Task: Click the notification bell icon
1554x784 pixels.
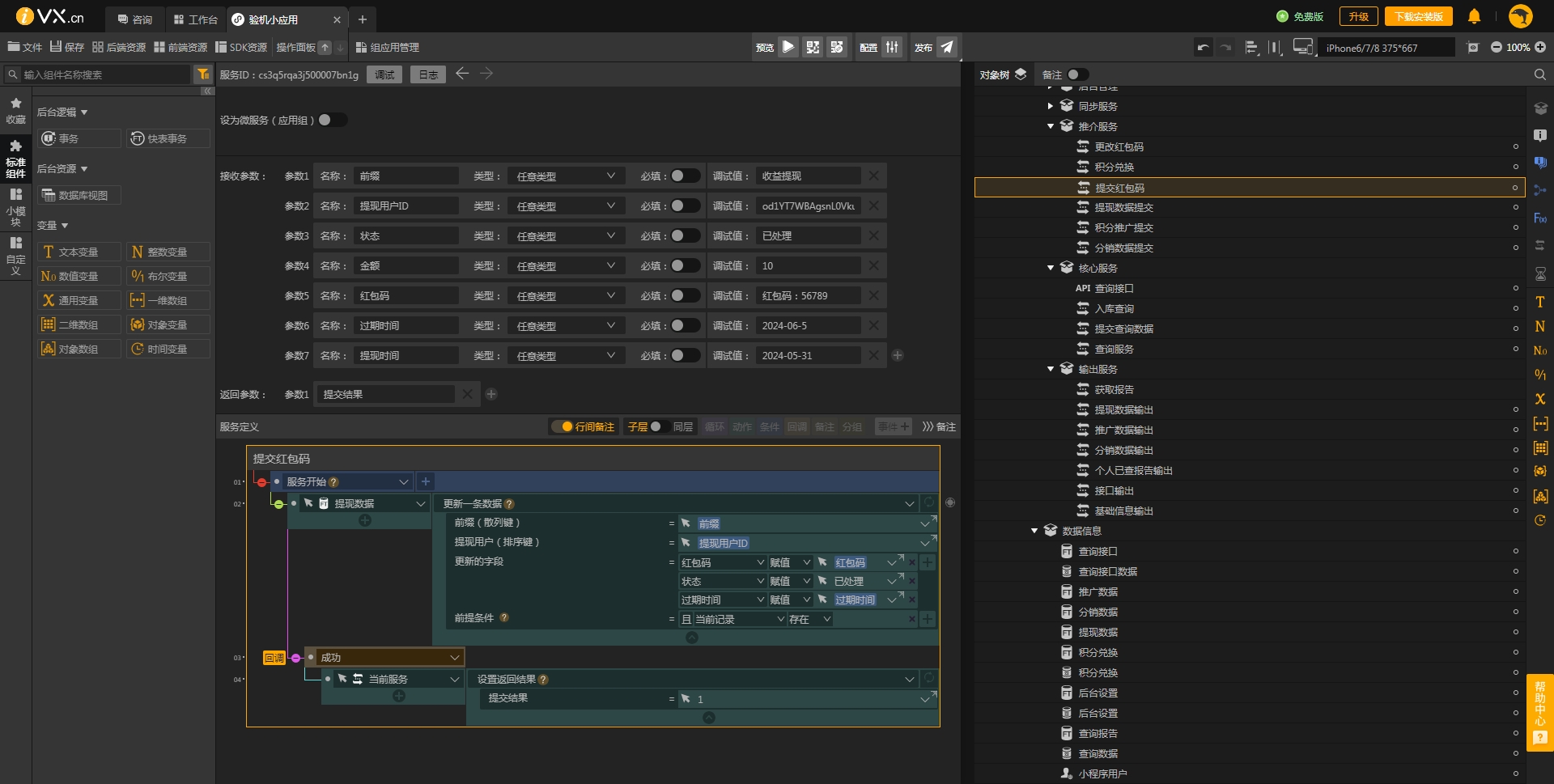Action: (x=1474, y=16)
